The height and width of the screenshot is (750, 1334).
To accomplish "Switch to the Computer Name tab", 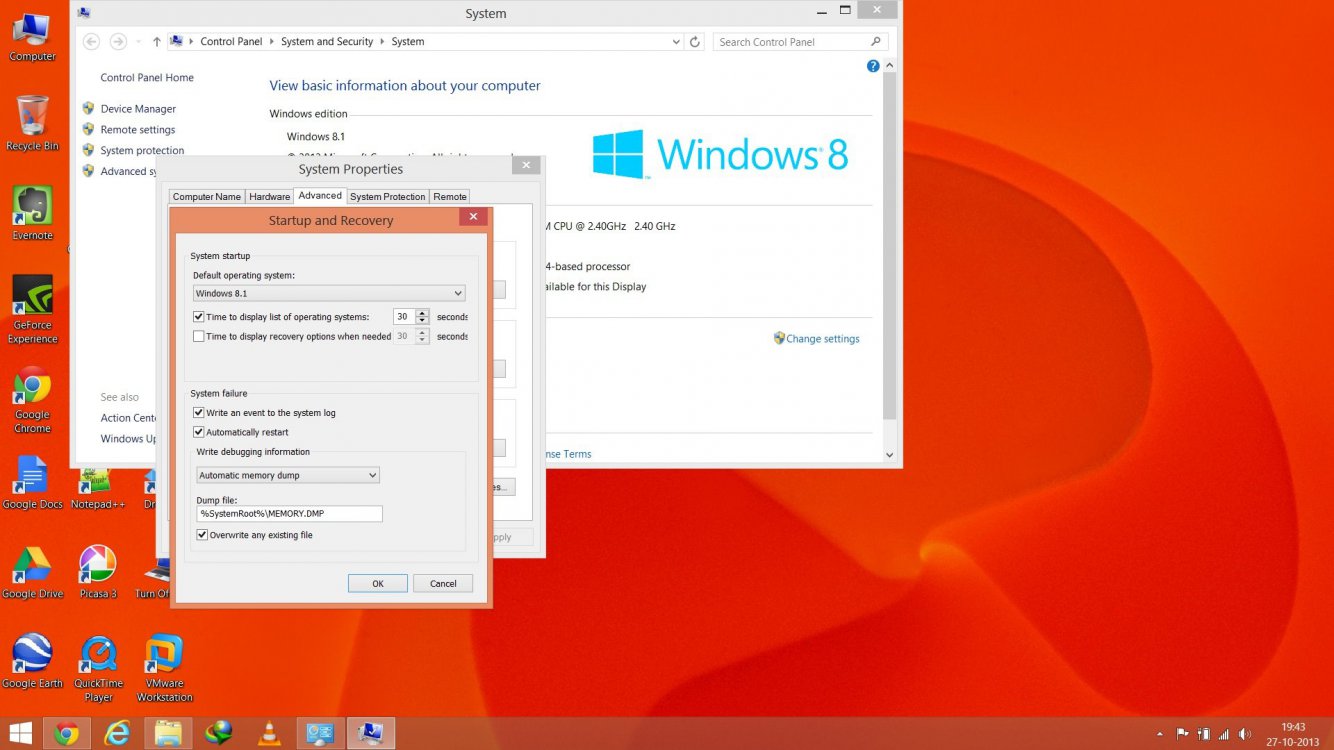I will [207, 197].
